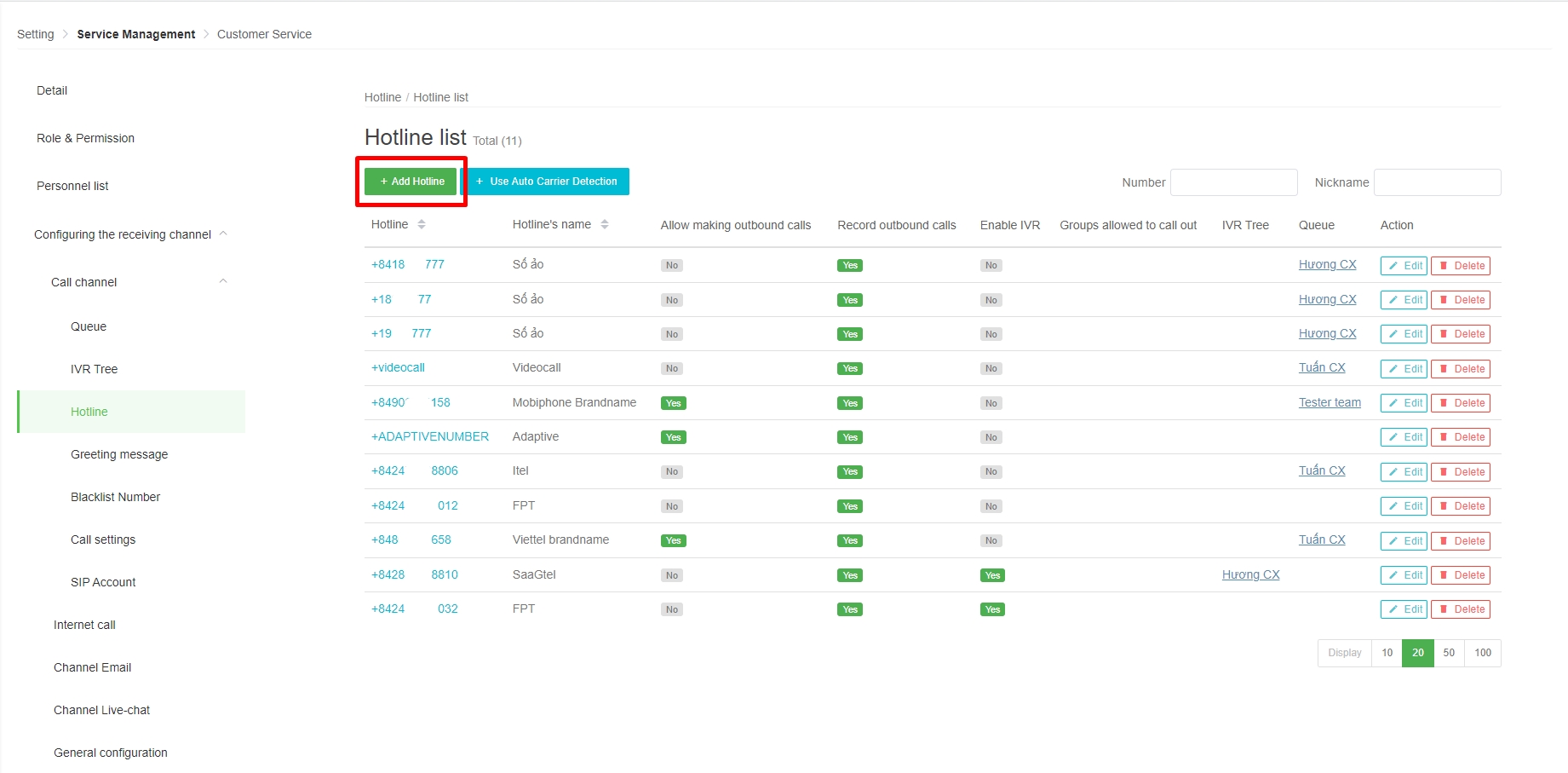
Task: Delete the Mobiphone Brandname hotline
Action: click(x=1460, y=403)
